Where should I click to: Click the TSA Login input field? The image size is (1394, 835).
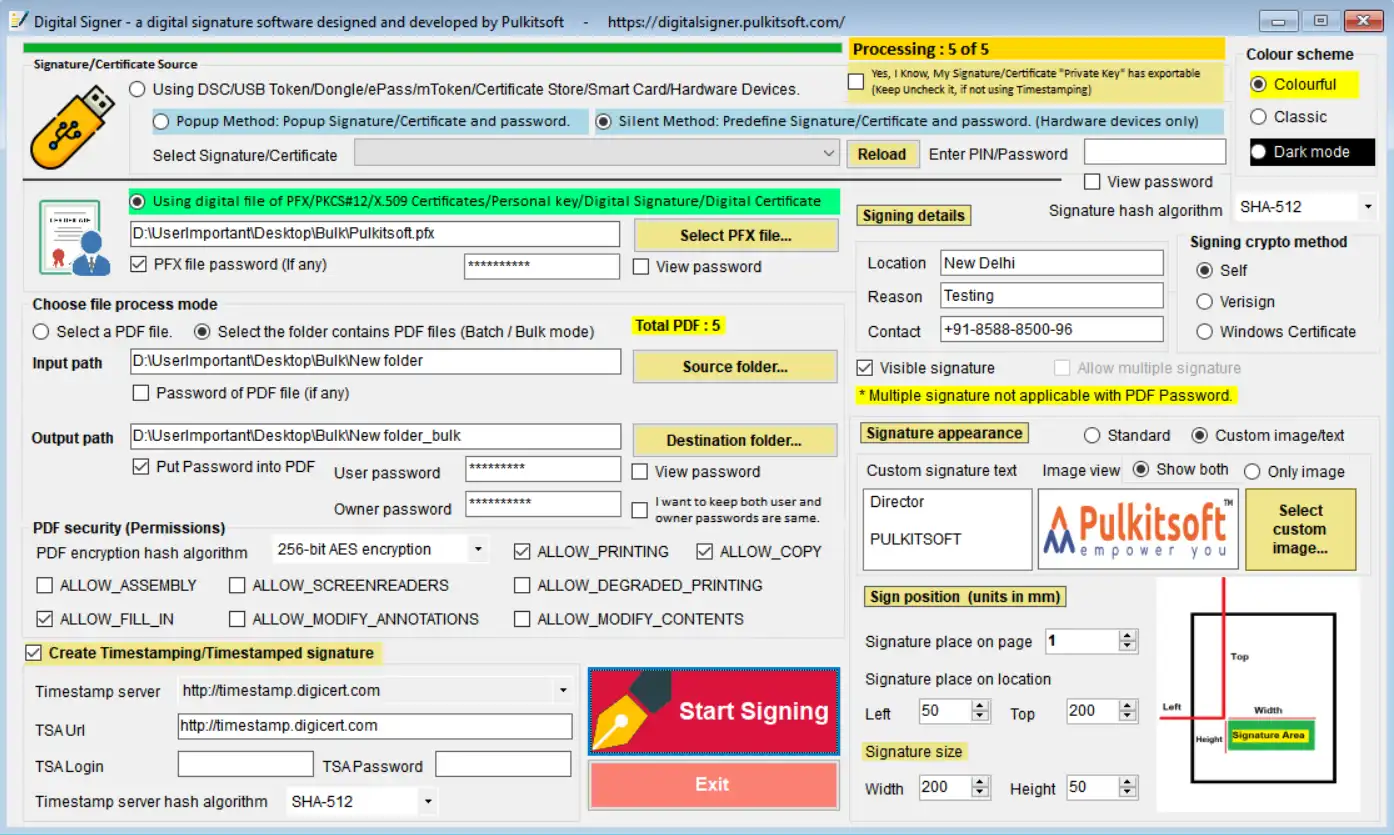click(245, 765)
